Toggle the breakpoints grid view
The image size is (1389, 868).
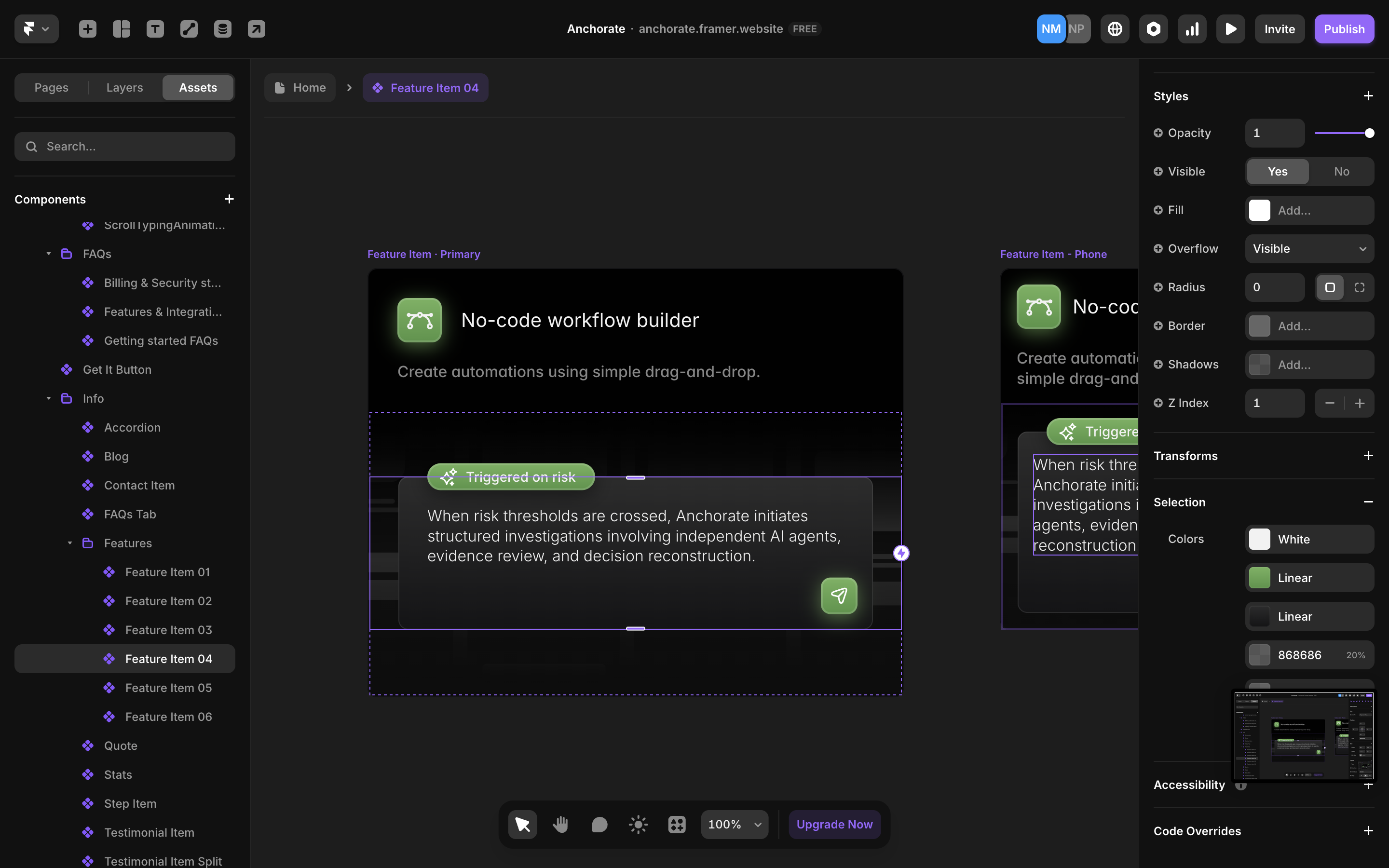tap(676, 824)
